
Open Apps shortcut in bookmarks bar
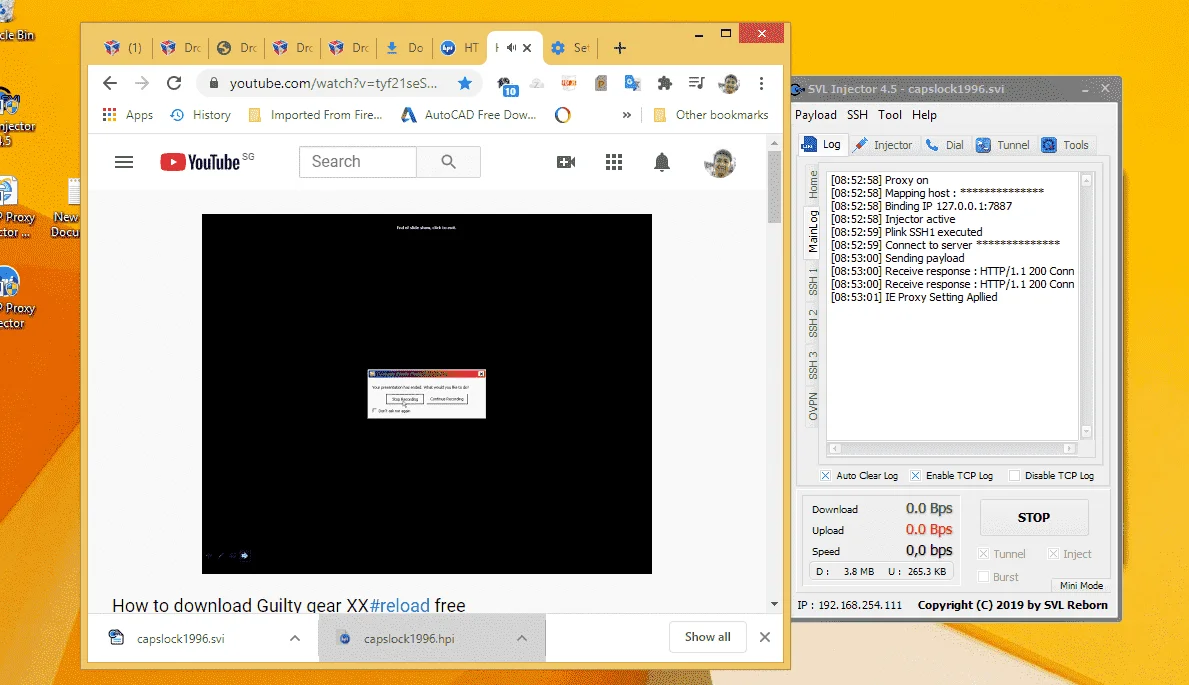pyautogui.click(x=127, y=115)
